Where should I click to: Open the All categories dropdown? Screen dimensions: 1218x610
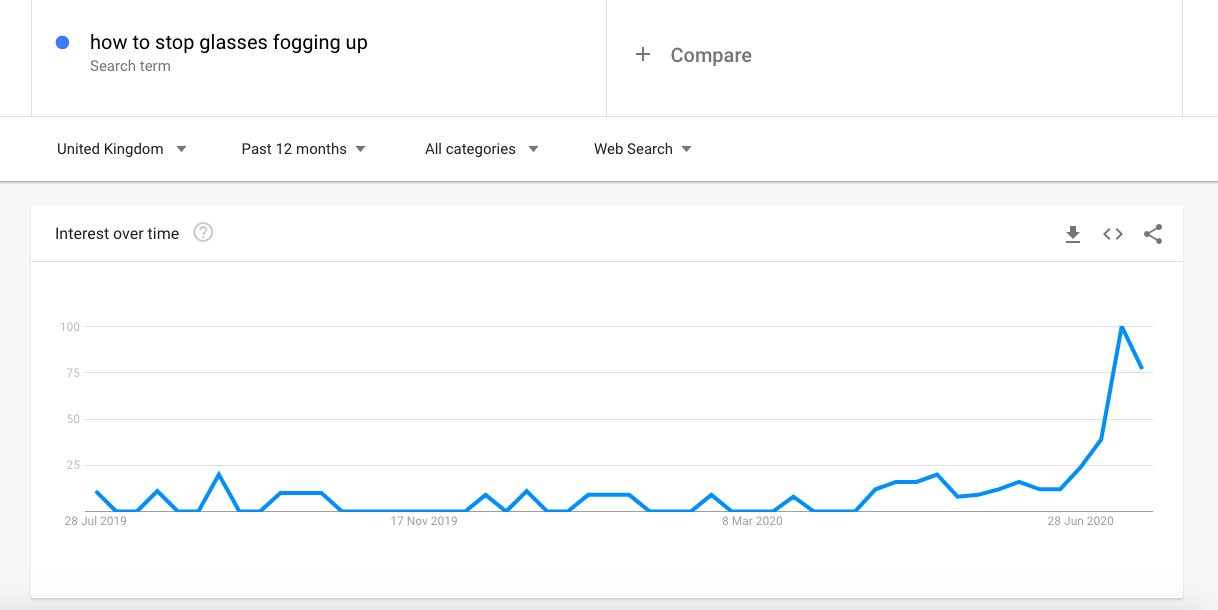tap(482, 149)
